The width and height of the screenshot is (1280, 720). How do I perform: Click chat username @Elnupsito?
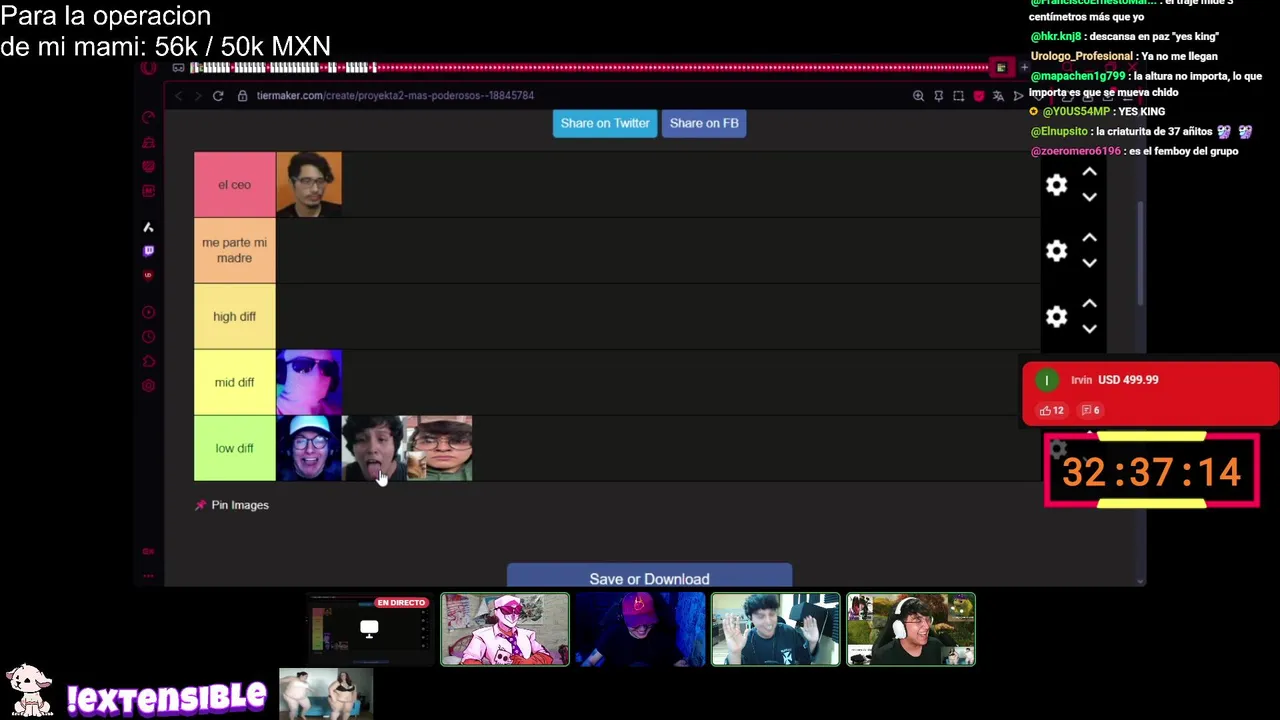click(1060, 131)
